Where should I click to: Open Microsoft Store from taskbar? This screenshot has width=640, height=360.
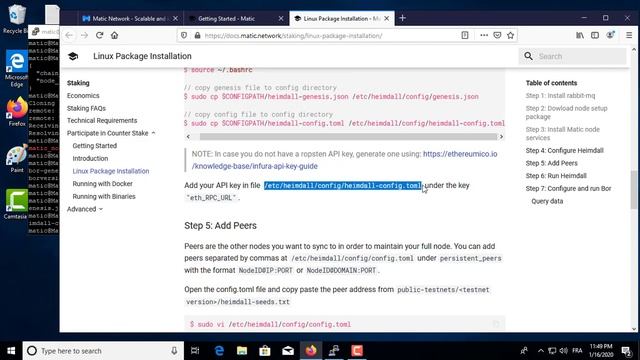click(265, 351)
